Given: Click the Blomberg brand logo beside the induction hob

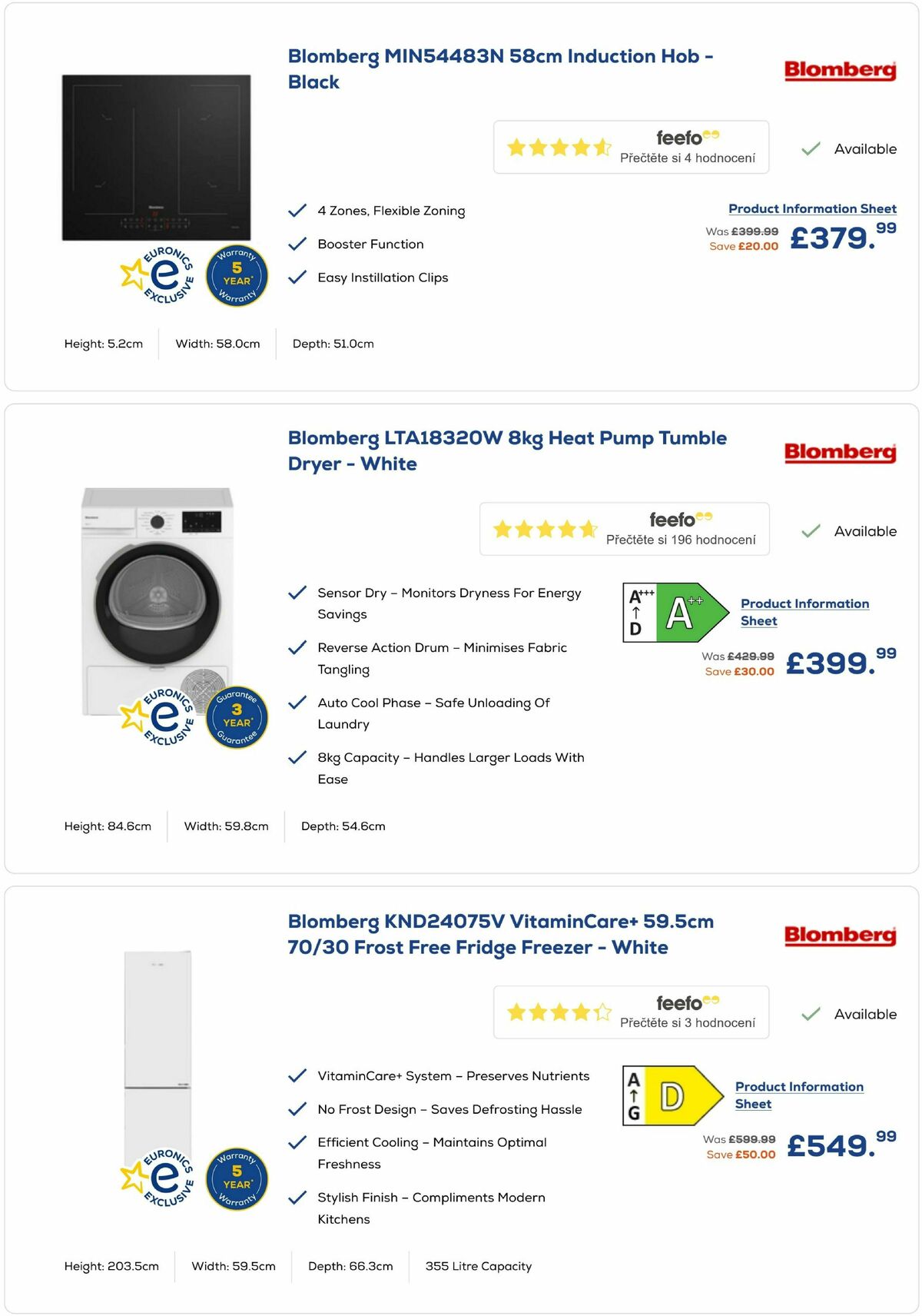Looking at the screenshot, I should [x=839, y=71].
